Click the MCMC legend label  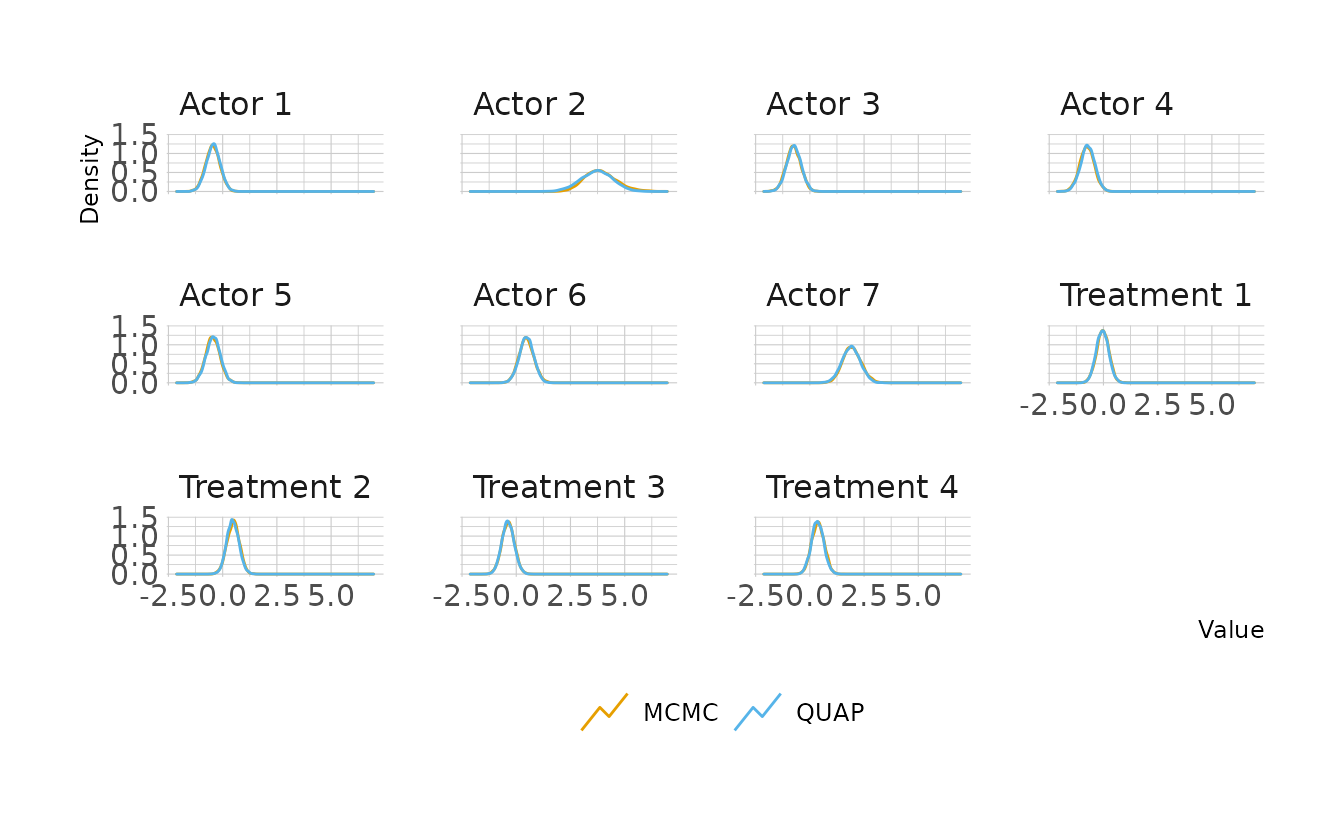[x=680, y=713]
